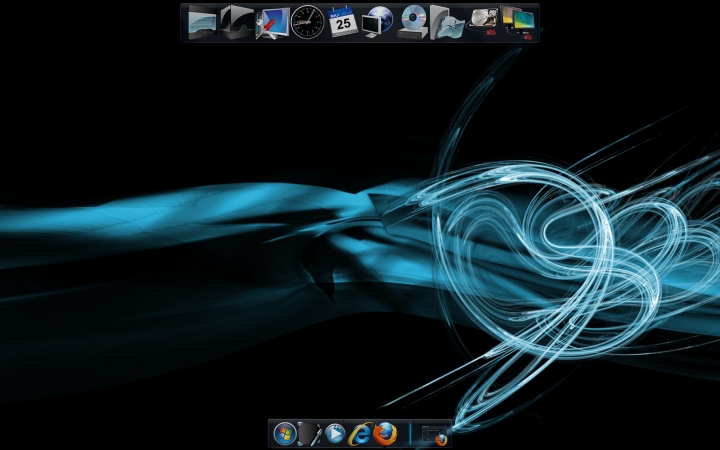Switch to the running Firefox window thumbnail

434,435
